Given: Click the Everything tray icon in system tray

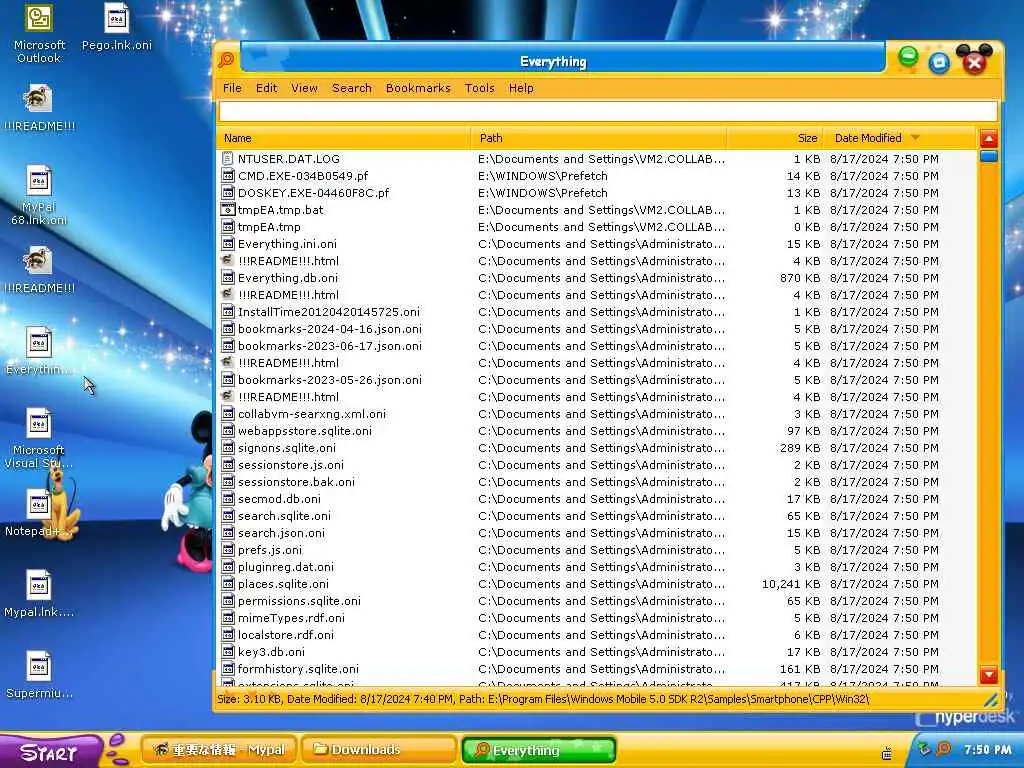Looking at the screenshot, I should coord(944,749).
